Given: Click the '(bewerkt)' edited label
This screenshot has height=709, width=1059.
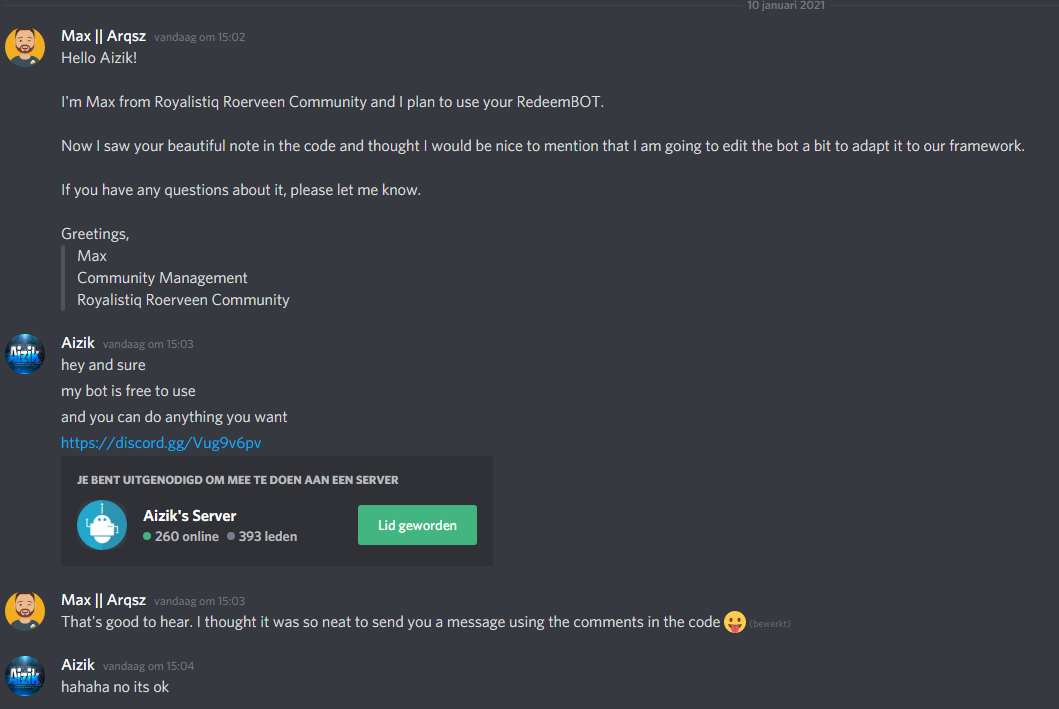Looking at the screenshot, I should coord(769,624).
